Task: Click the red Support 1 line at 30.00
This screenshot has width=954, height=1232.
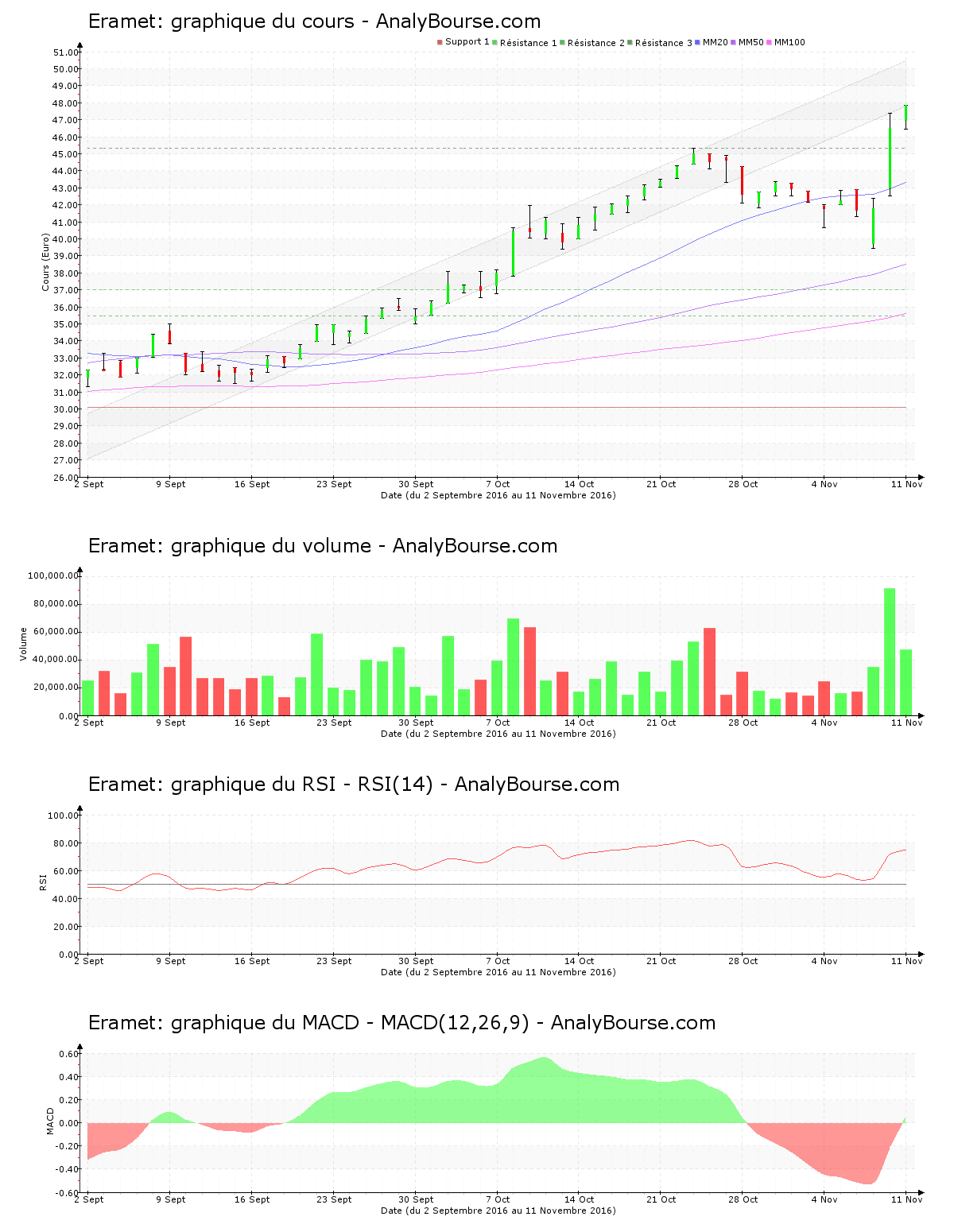Action: [497, 408]
